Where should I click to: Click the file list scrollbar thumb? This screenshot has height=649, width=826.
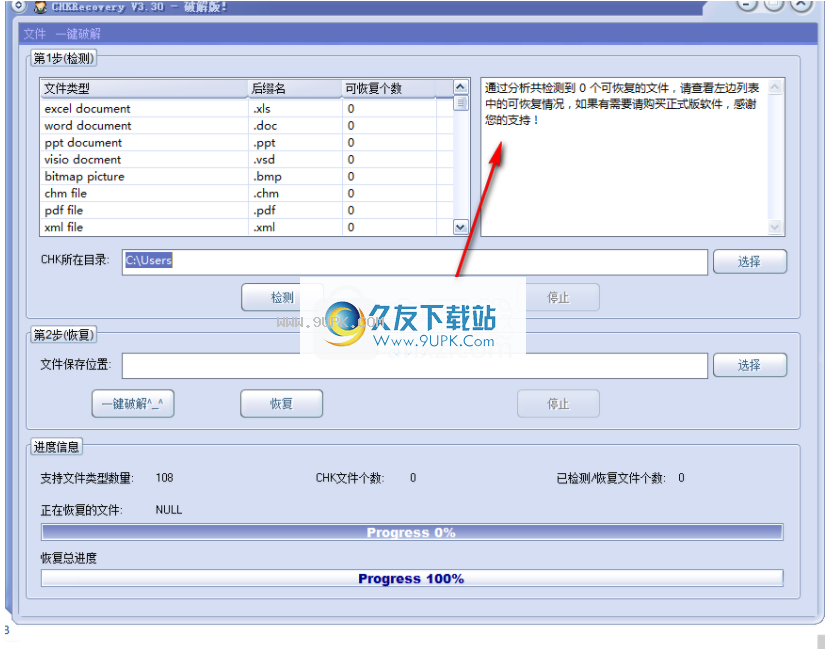coord(460,103)
